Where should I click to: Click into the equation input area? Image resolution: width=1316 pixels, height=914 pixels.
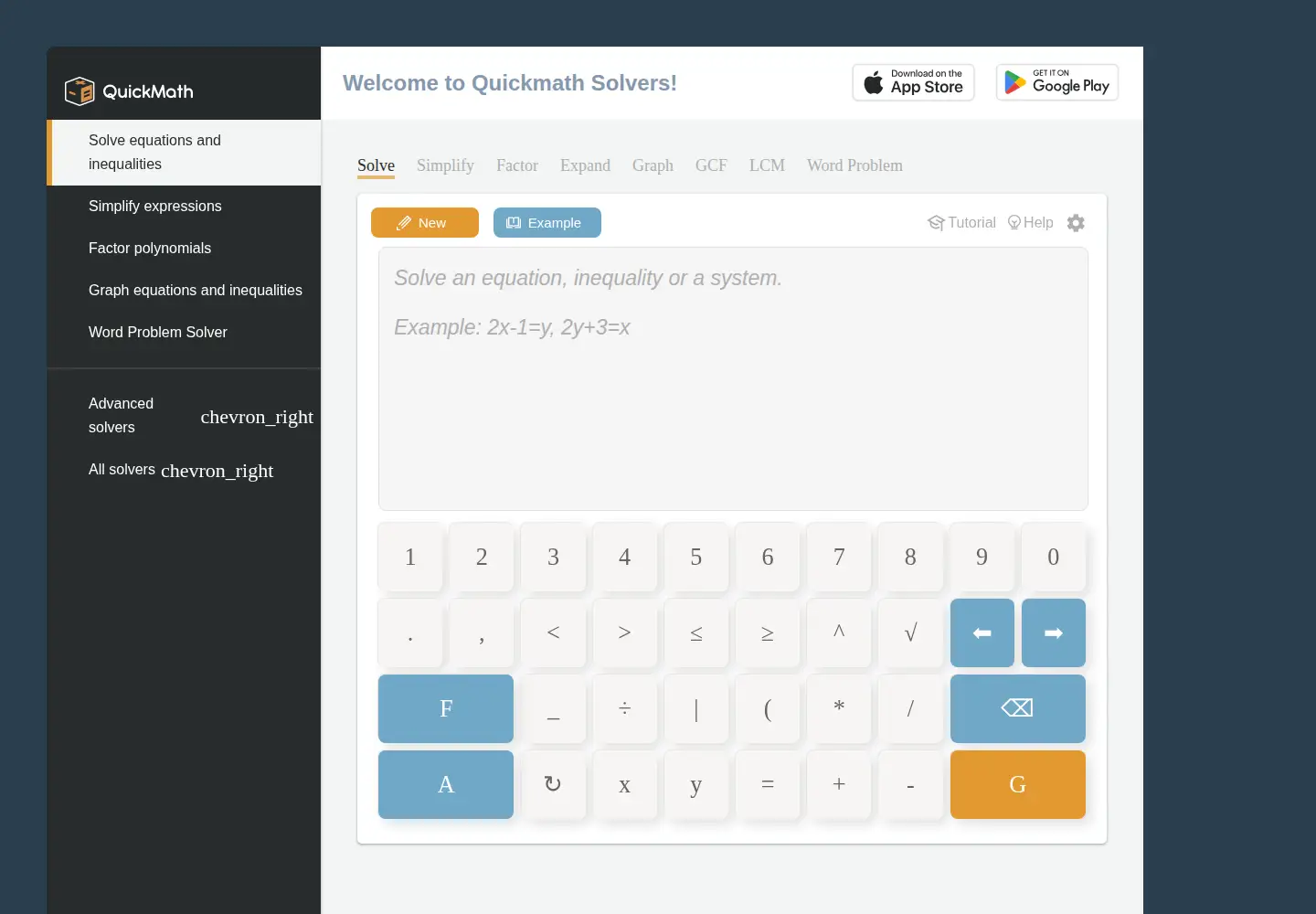[x=733, y=378]
